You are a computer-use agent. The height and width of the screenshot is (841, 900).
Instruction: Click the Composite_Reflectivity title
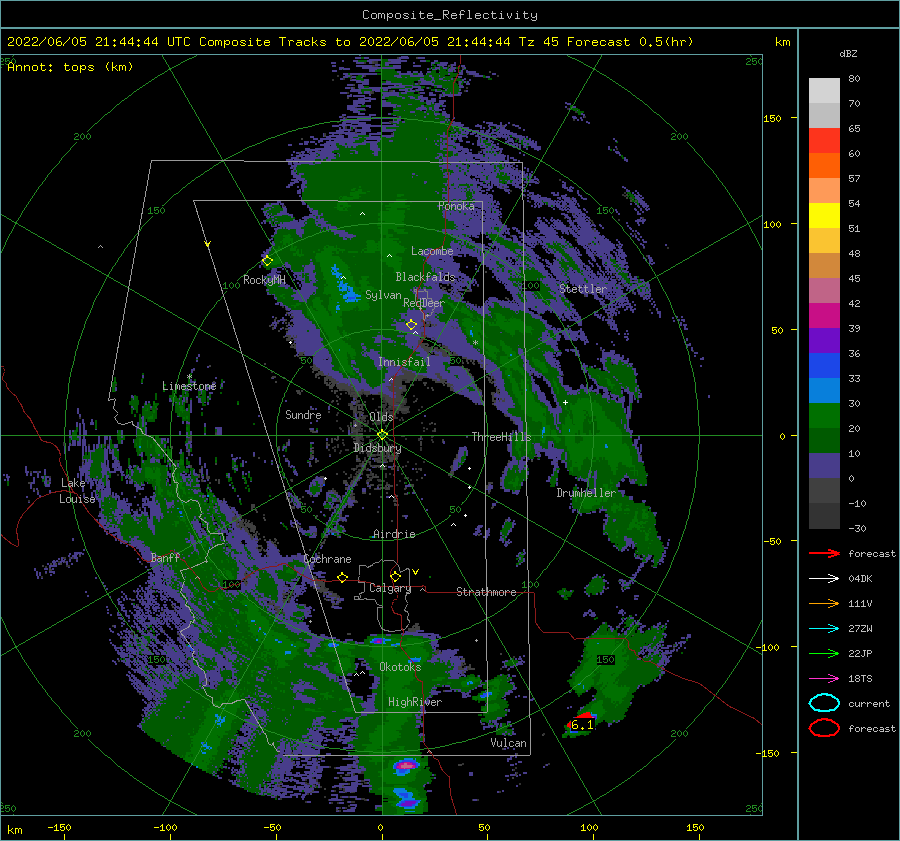coord(449,15)
